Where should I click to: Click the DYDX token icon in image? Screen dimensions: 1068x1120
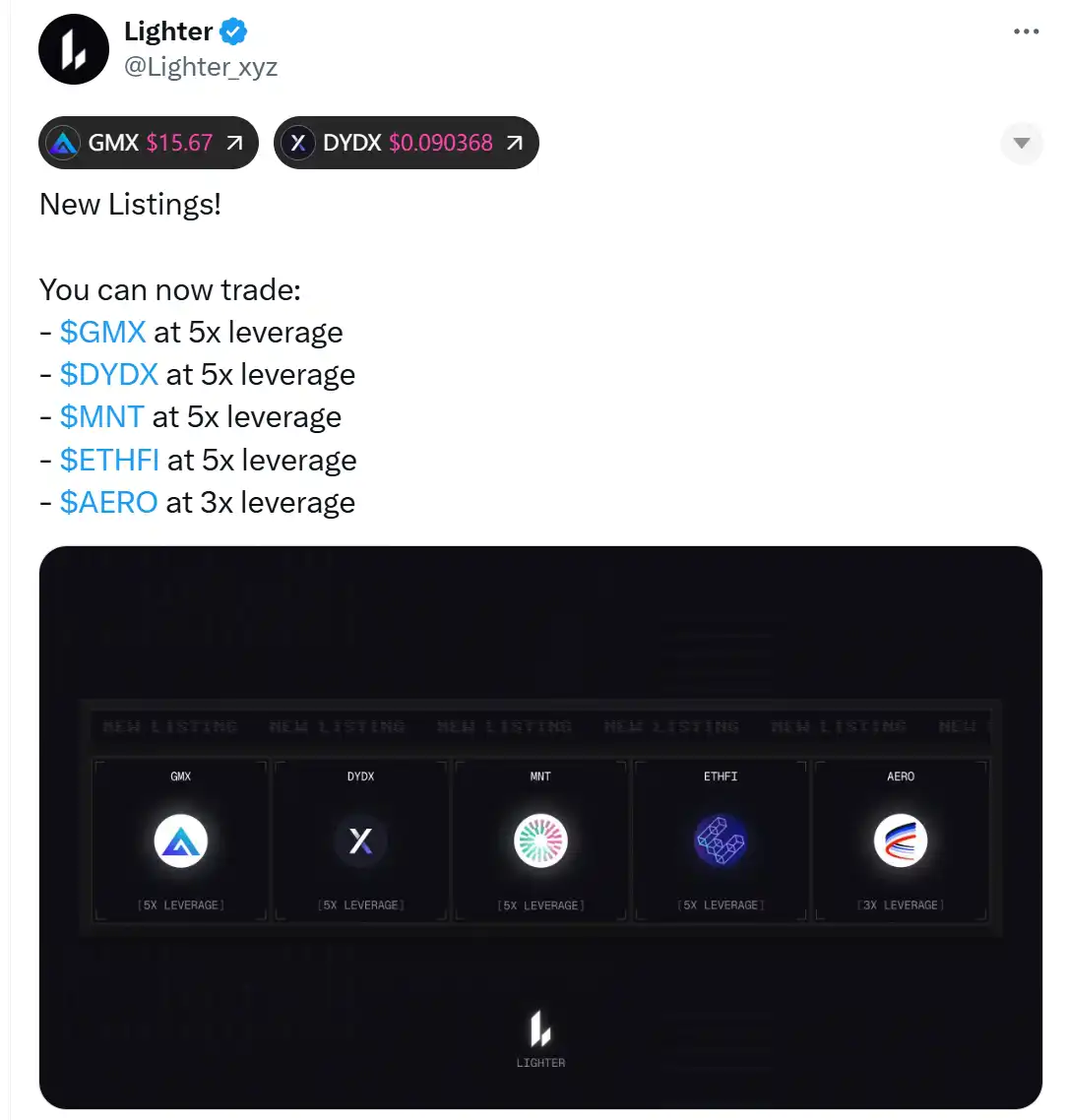click(x=361, y=840)
